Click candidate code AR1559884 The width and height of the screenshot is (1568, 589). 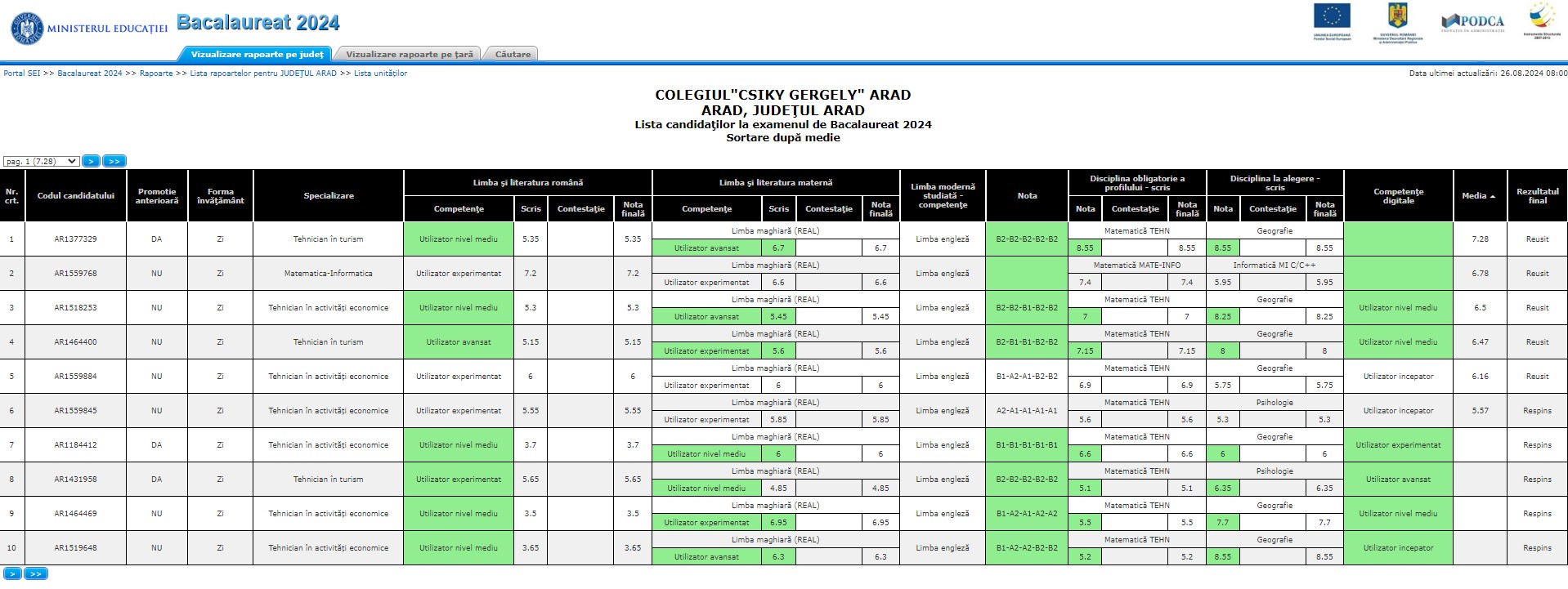(76, 377)
